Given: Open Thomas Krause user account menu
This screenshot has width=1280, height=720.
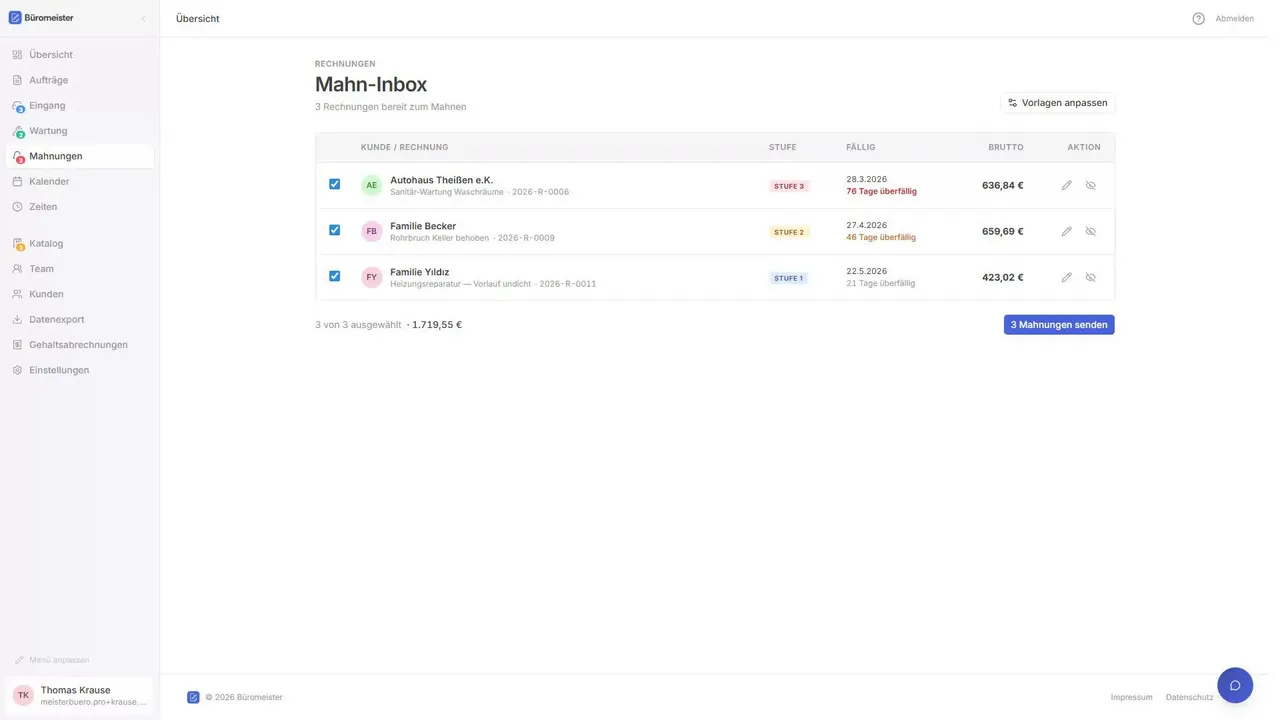Looking at the screenshot, I should pos(79,695).
